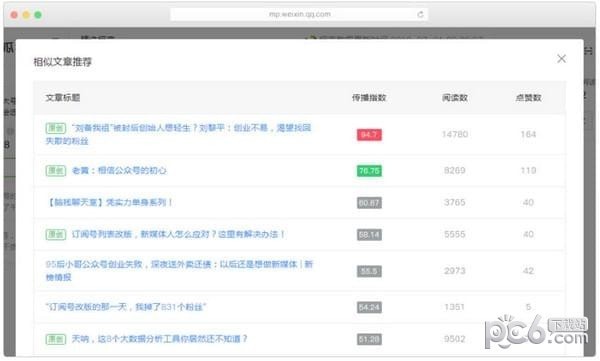This screenshot has width=600, height=361.
Task: Open the article 95后小哥公众号创业失败
Action: (x=179, y=271)
